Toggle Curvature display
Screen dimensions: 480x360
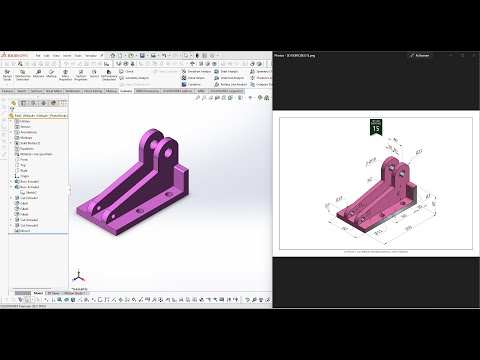pyautogui.click(x=192, y=84)
